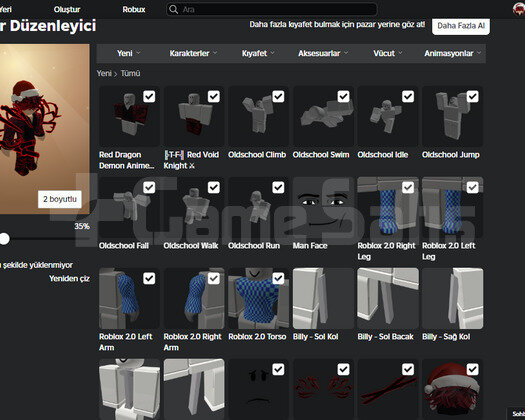This screenshot has height=420, width=525.
Task: Select the Man Face item thumbnail
Action: [323, 207]
